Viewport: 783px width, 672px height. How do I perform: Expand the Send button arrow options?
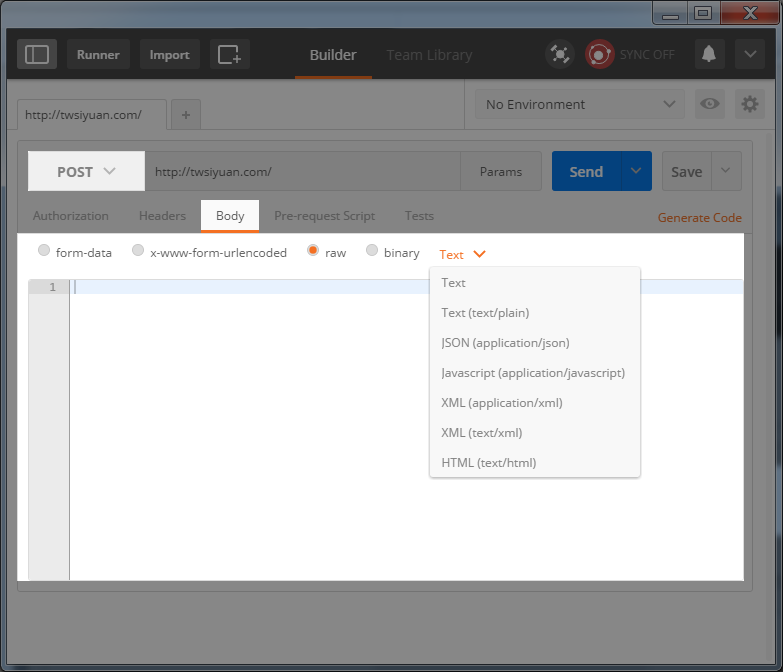click(636, 171)
